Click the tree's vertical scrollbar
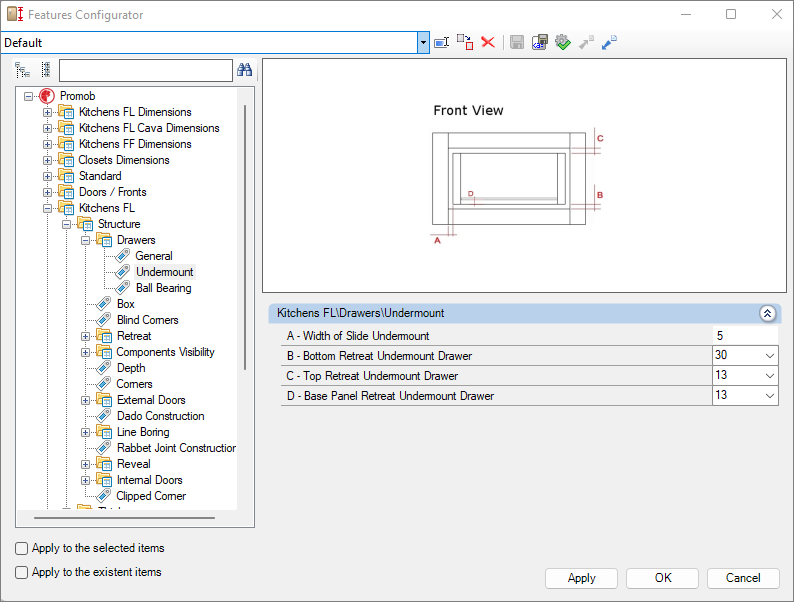The height and width of the screenshot is (611, 802). pyautogui.click(x=247, y=239)
